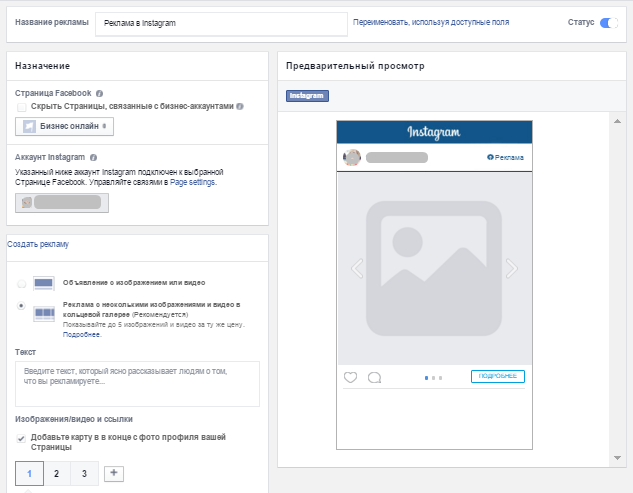Open the Instagram account selector dropdown
633x493 pixels.
[x=62, y=202]
